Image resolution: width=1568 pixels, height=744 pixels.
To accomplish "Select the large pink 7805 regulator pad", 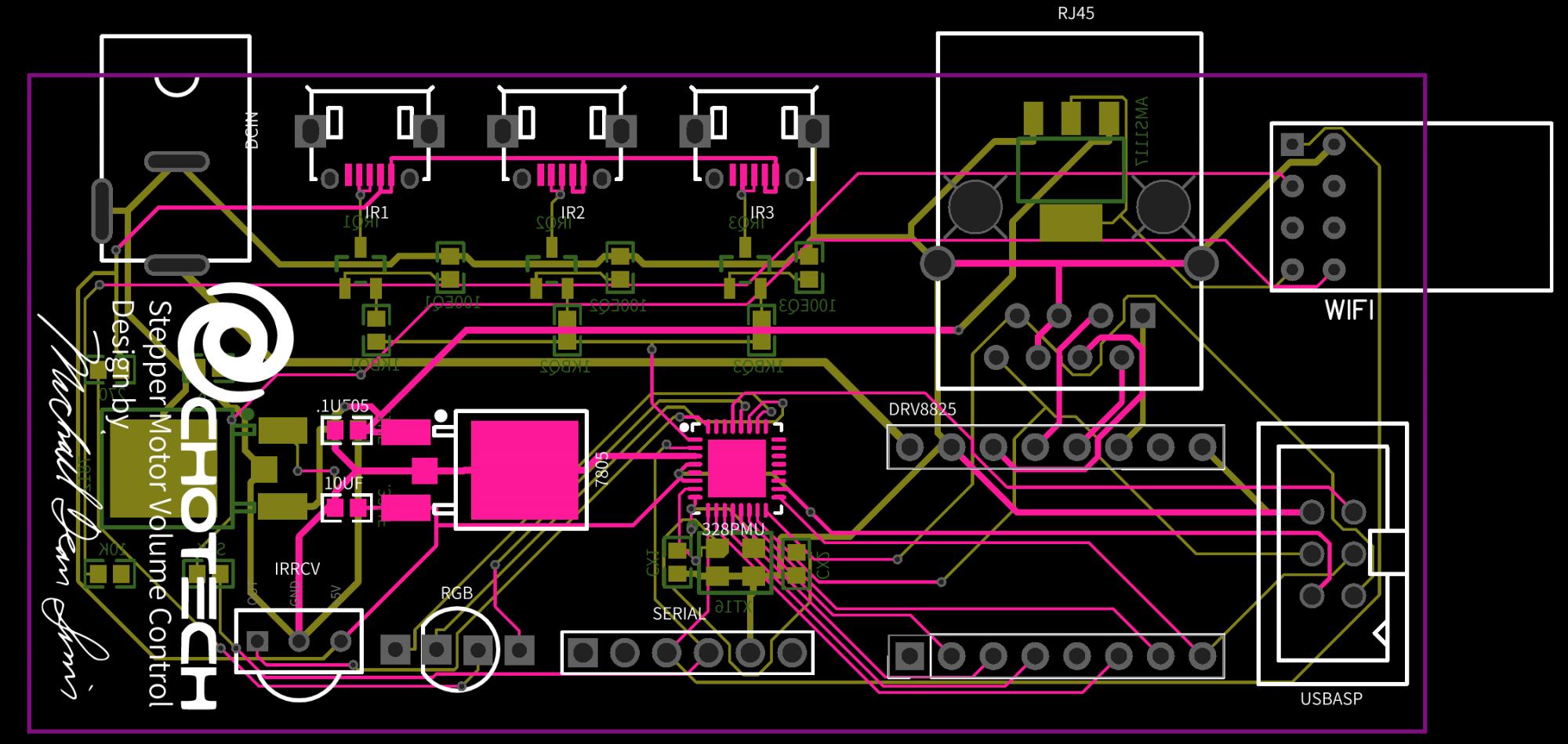I will pyautogui.click(x=524, y=470).
